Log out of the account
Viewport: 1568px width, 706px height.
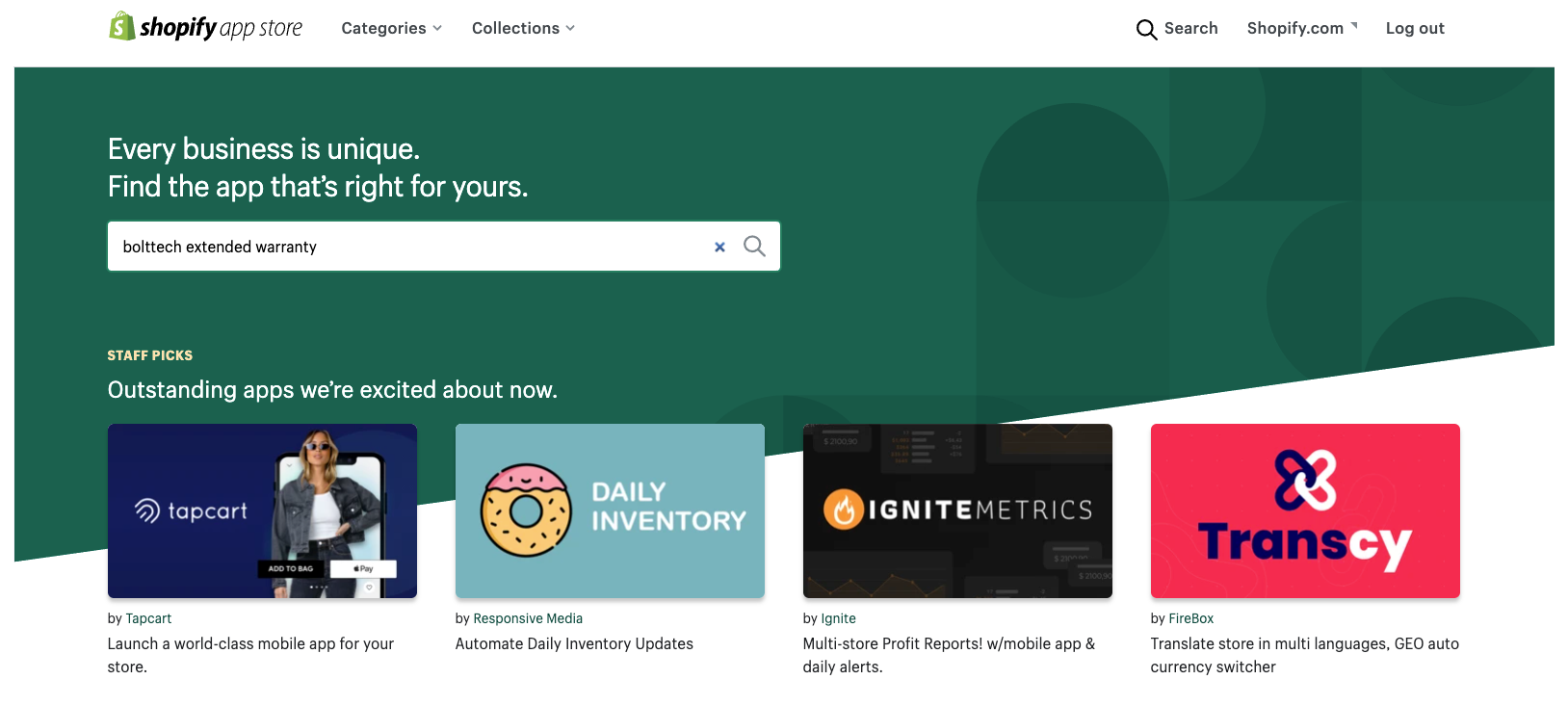[1415, 29]
